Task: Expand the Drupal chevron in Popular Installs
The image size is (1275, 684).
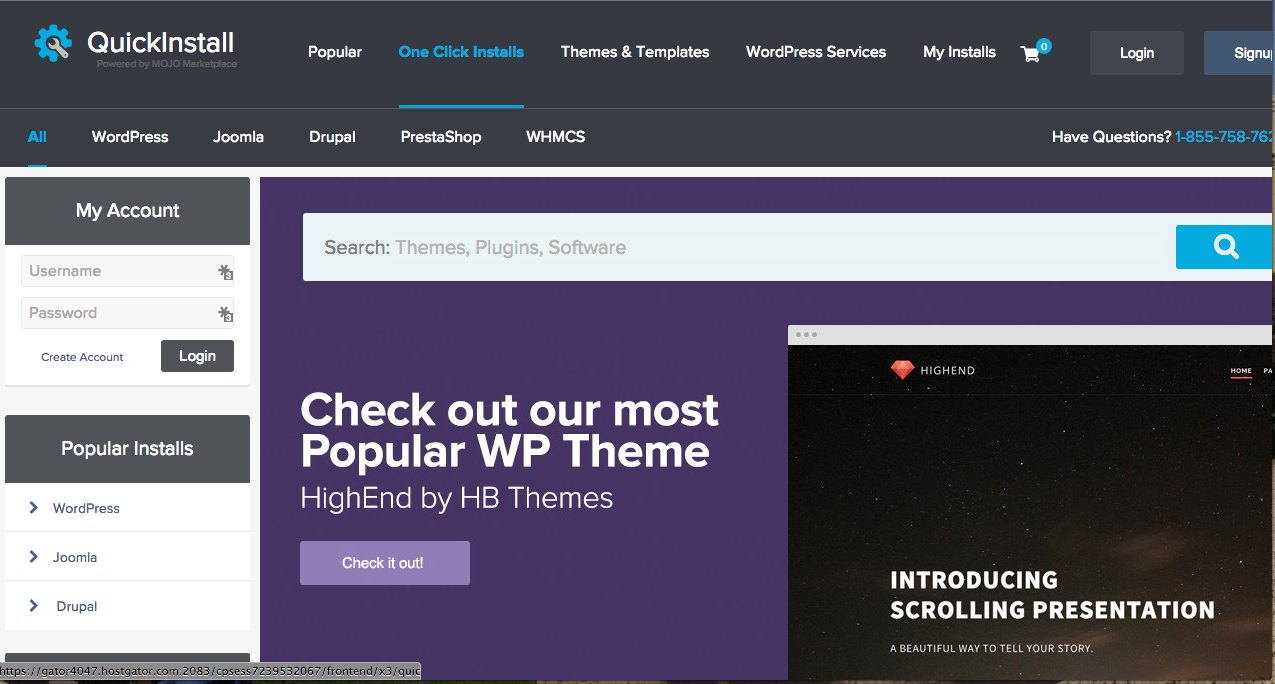Action: click(33, 606)
